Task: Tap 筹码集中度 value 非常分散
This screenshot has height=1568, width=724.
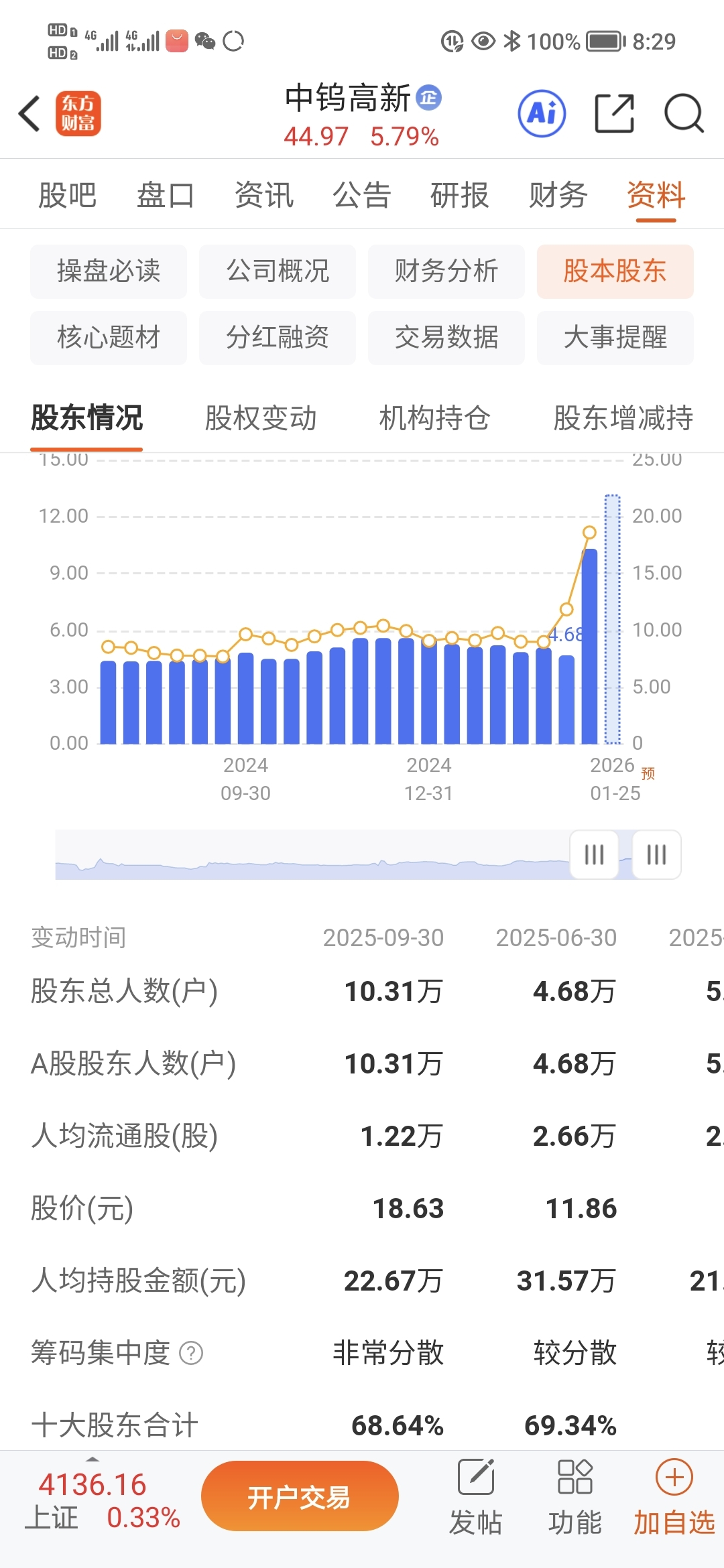Action: (x=388, y=1353)
